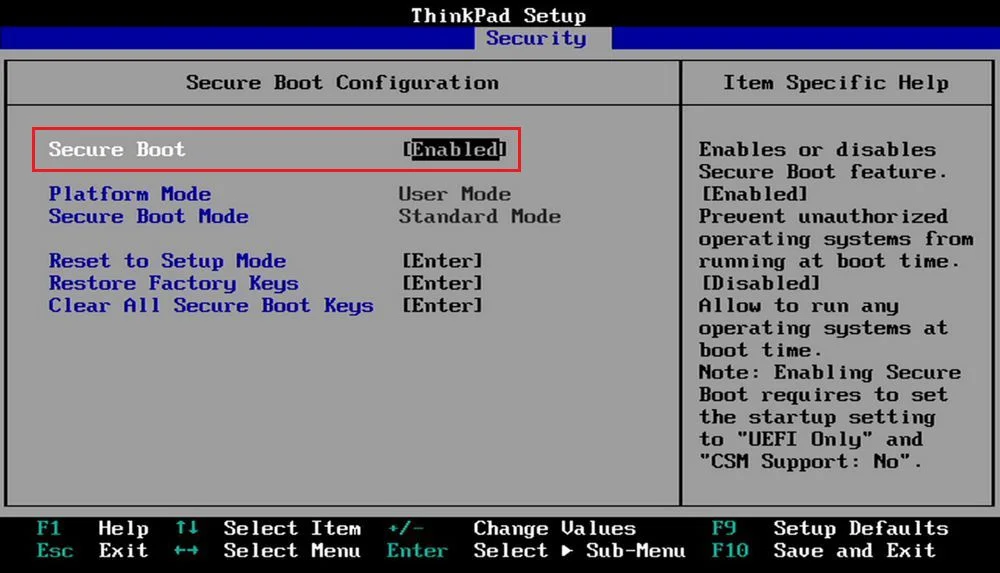Click the Enter key hint in footer
This screenshot has width=1000, height=573.
coord(417,551)
